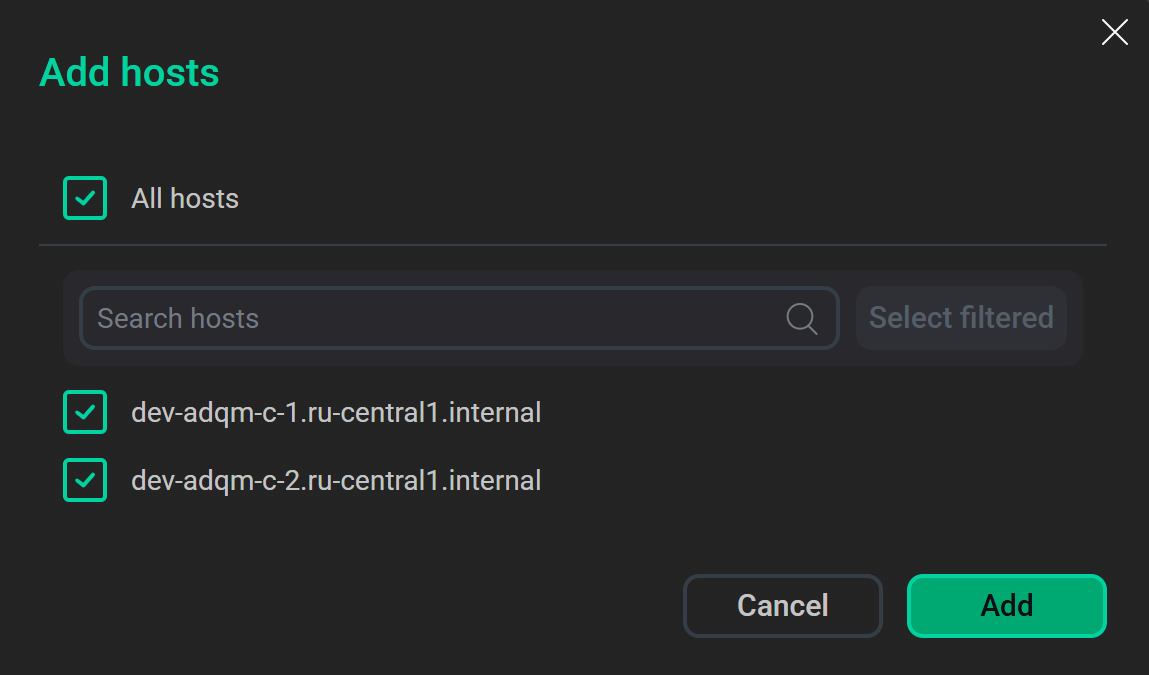The height and width of the screenshot is (675, 1149).
Task: Deselect every host via the All hosts checkmark
Action: click(x=85, y=198)
